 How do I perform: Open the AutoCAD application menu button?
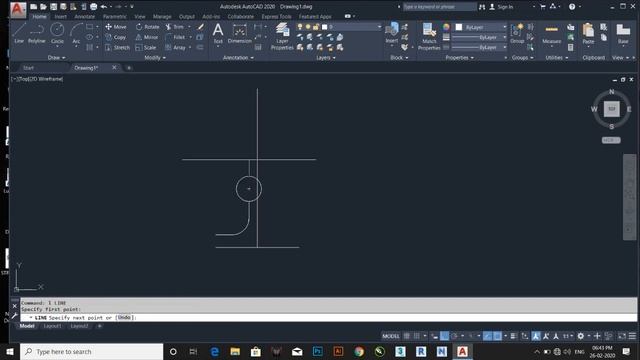click(x=18, y=9)
